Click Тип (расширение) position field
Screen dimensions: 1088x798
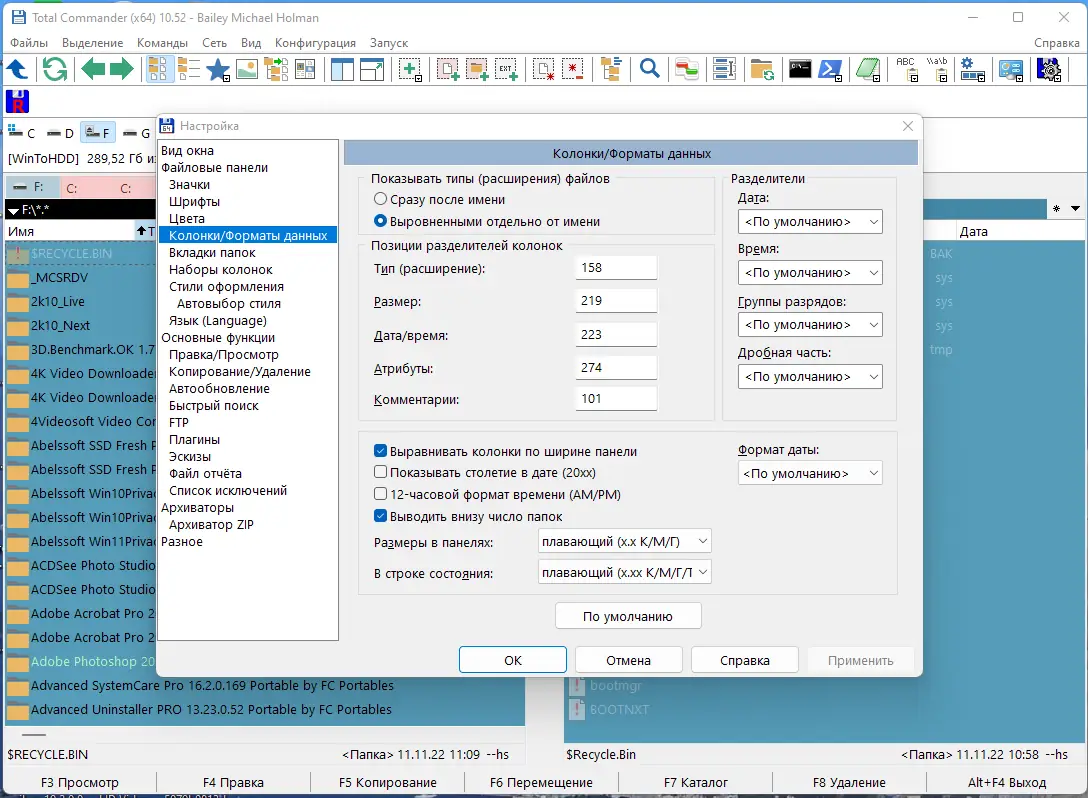(x=616, y=268)
